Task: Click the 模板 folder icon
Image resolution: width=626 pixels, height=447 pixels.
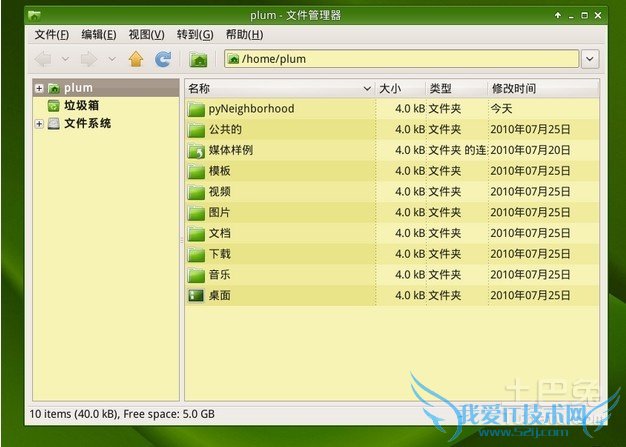Action: (196, 171)
